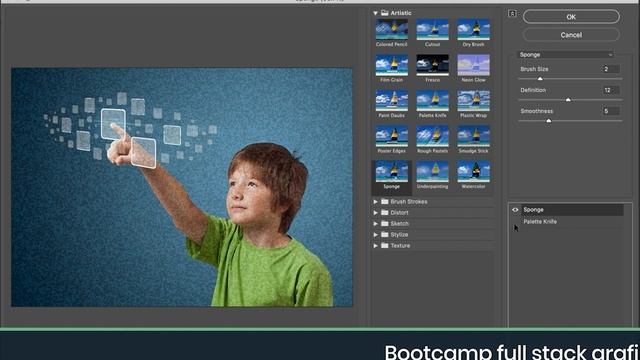Select the Rough Pastels filter thumbnail
The image size is (640, 360).
point(432,136)
